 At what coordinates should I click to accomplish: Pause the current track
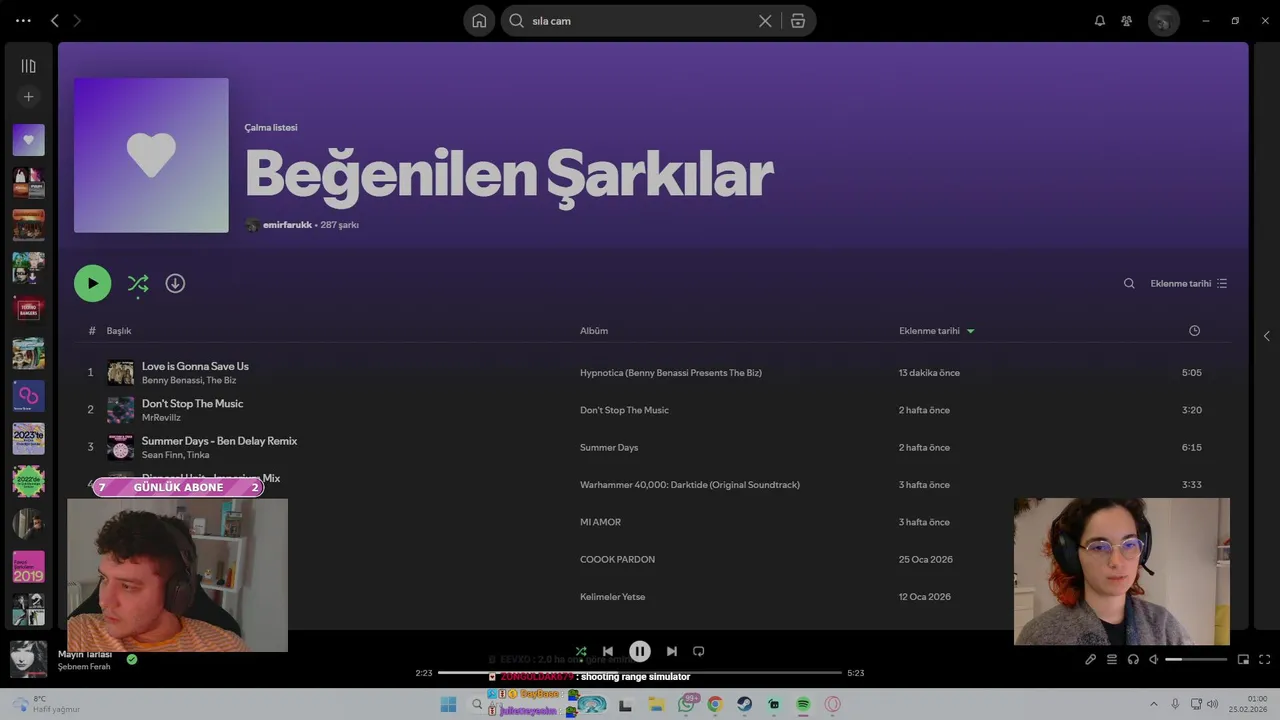pos(640,651)
